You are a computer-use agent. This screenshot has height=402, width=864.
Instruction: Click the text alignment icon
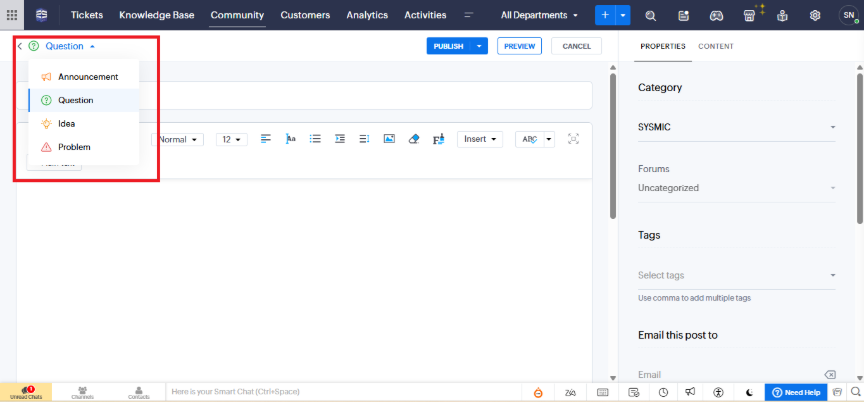coord(266,139)
